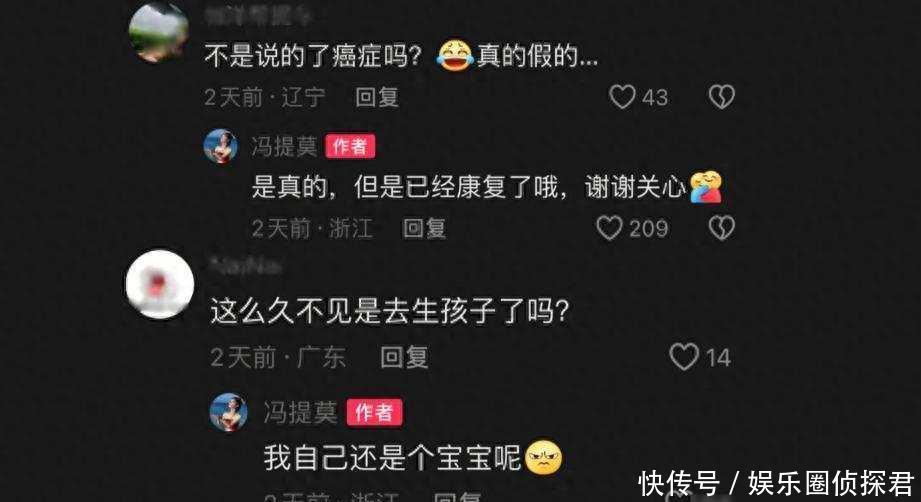Like 冯提莫's recovery reply with 209 likes
Viewport: 921px width, 502px height.
tap(609, 228)
